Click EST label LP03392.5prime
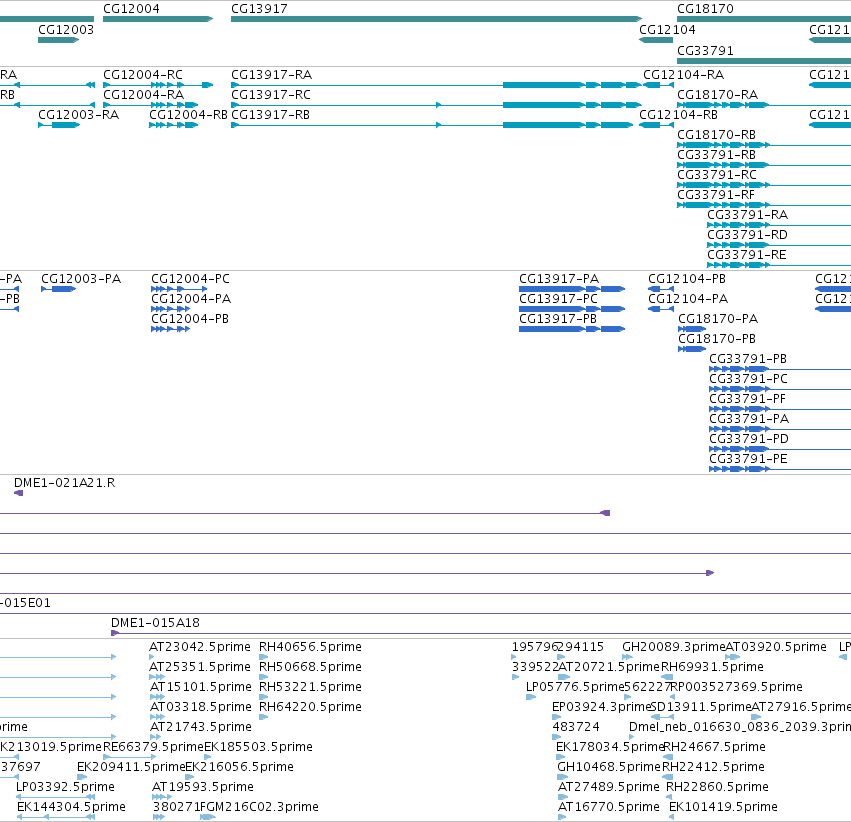Screen dimensions: 851x822 click(65, 788)
